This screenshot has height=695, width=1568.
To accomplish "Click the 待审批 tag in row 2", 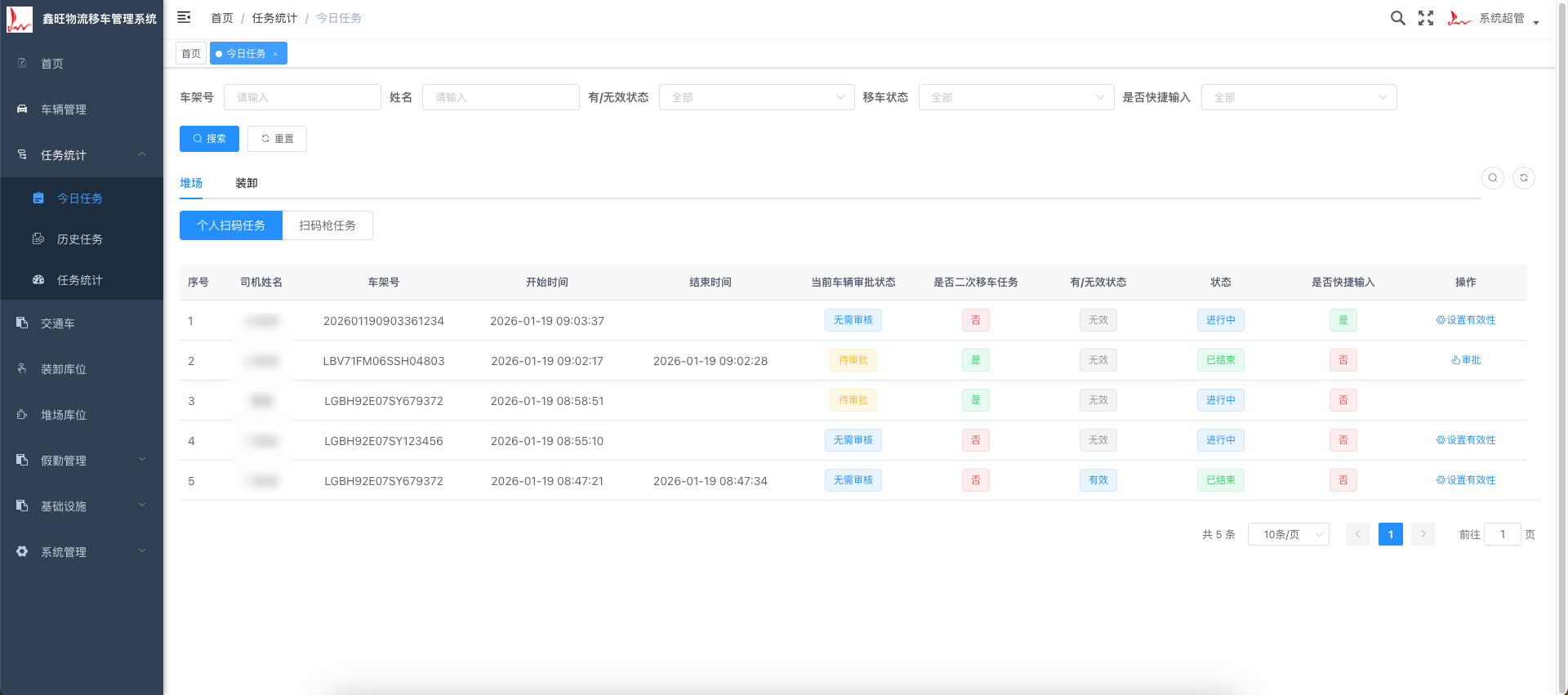I will (x=853, y=360).
